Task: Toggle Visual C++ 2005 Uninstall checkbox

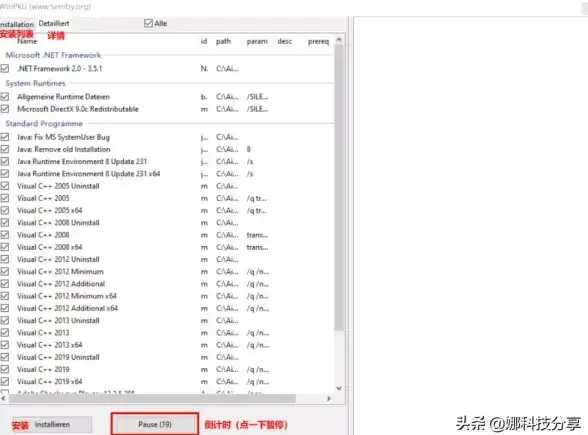Action: (x=5, y=186)
